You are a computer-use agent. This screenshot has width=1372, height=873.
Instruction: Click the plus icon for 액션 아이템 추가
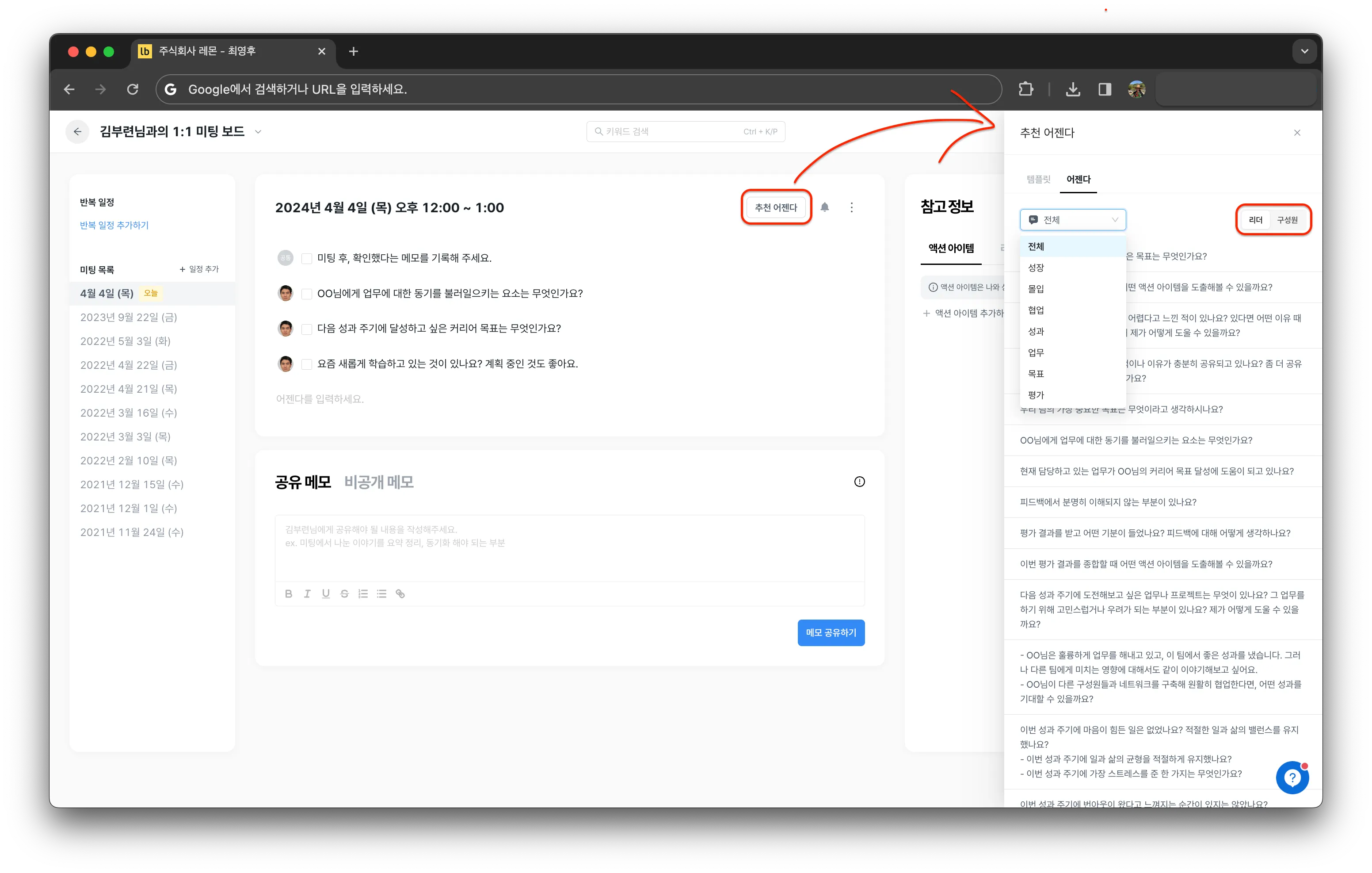[926, 313]
